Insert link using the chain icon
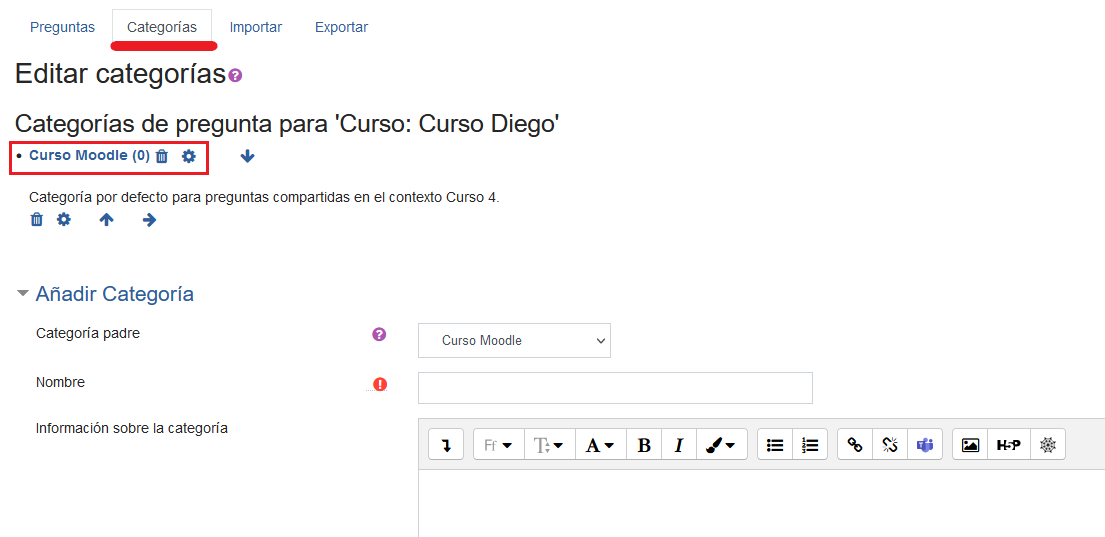The image size is (1105, 537). [855, 445]
